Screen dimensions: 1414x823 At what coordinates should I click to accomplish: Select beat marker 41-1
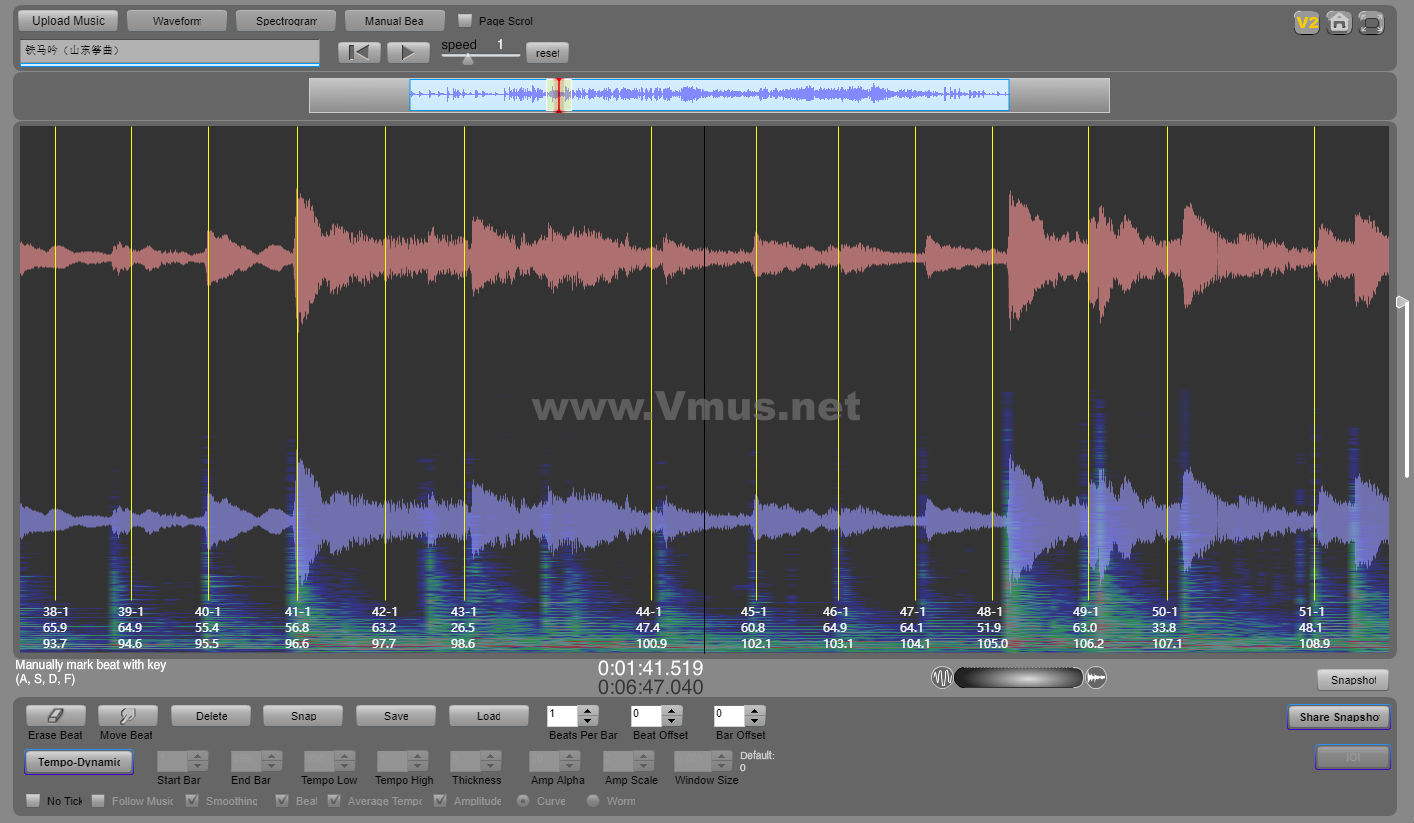pos(297,611)
